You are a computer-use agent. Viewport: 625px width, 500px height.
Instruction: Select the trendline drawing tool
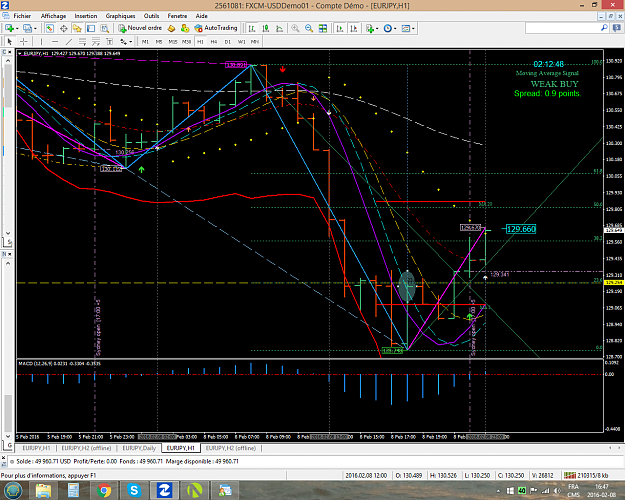[69, 41]
